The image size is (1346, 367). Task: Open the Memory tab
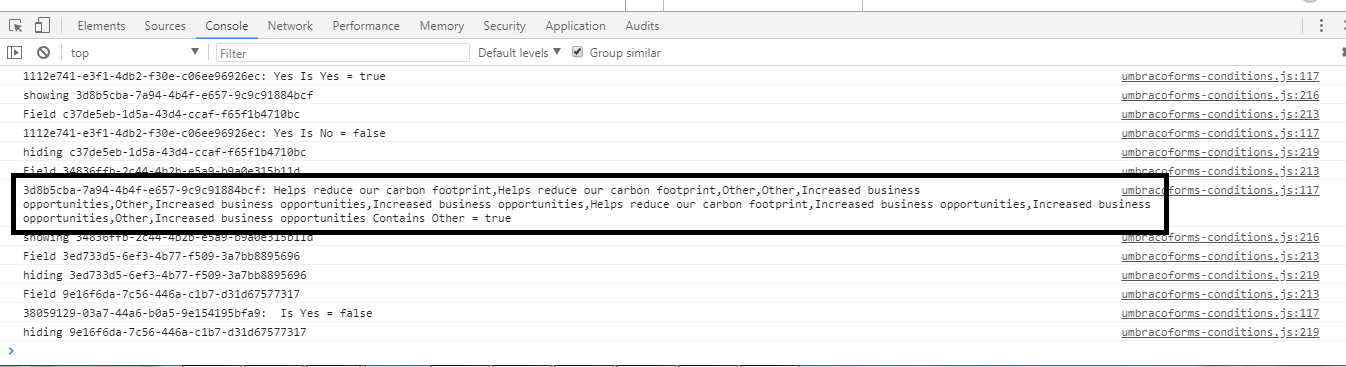(x=441, y=26)
